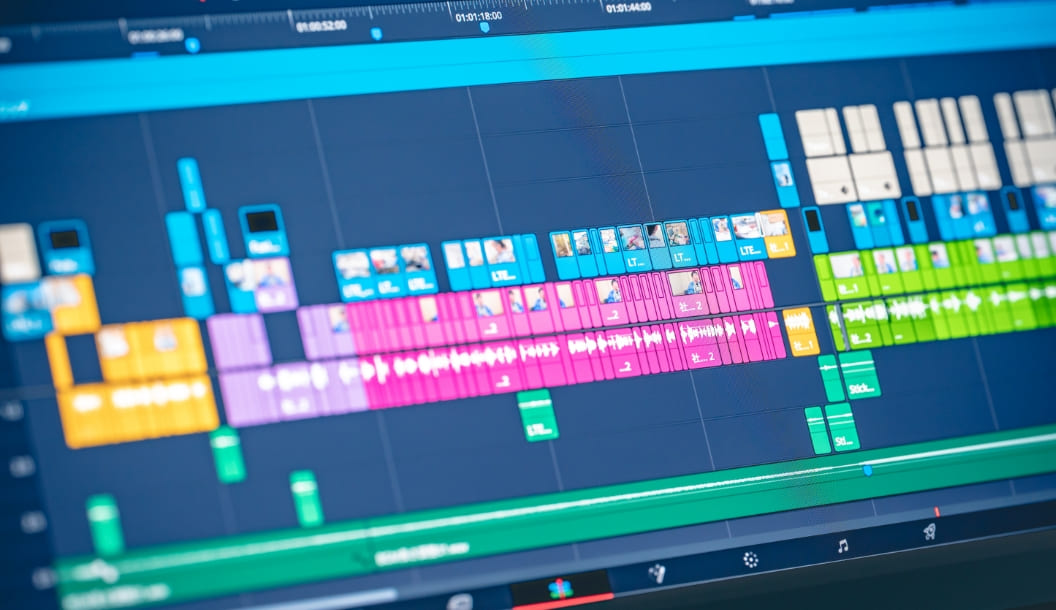The height and width of the screenshot is (610, 1056).
Task: Select the blue marker right of 01:00:52:00
Action: tap(376, 34)
